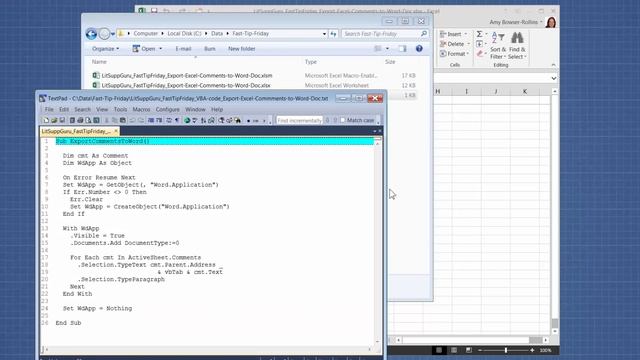
Task: Click the Size column header in Explorer
Action: [x=390, y=62]
